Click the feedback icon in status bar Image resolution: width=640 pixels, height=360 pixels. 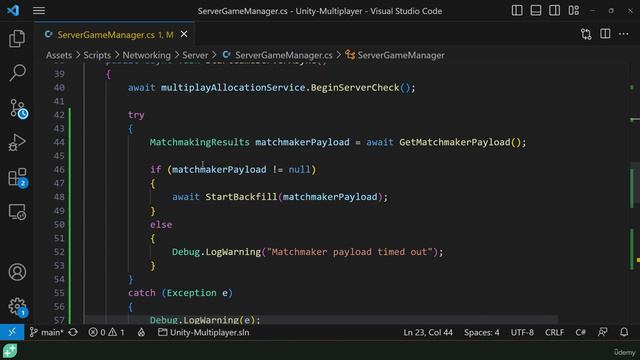click(x=602, y=332)
